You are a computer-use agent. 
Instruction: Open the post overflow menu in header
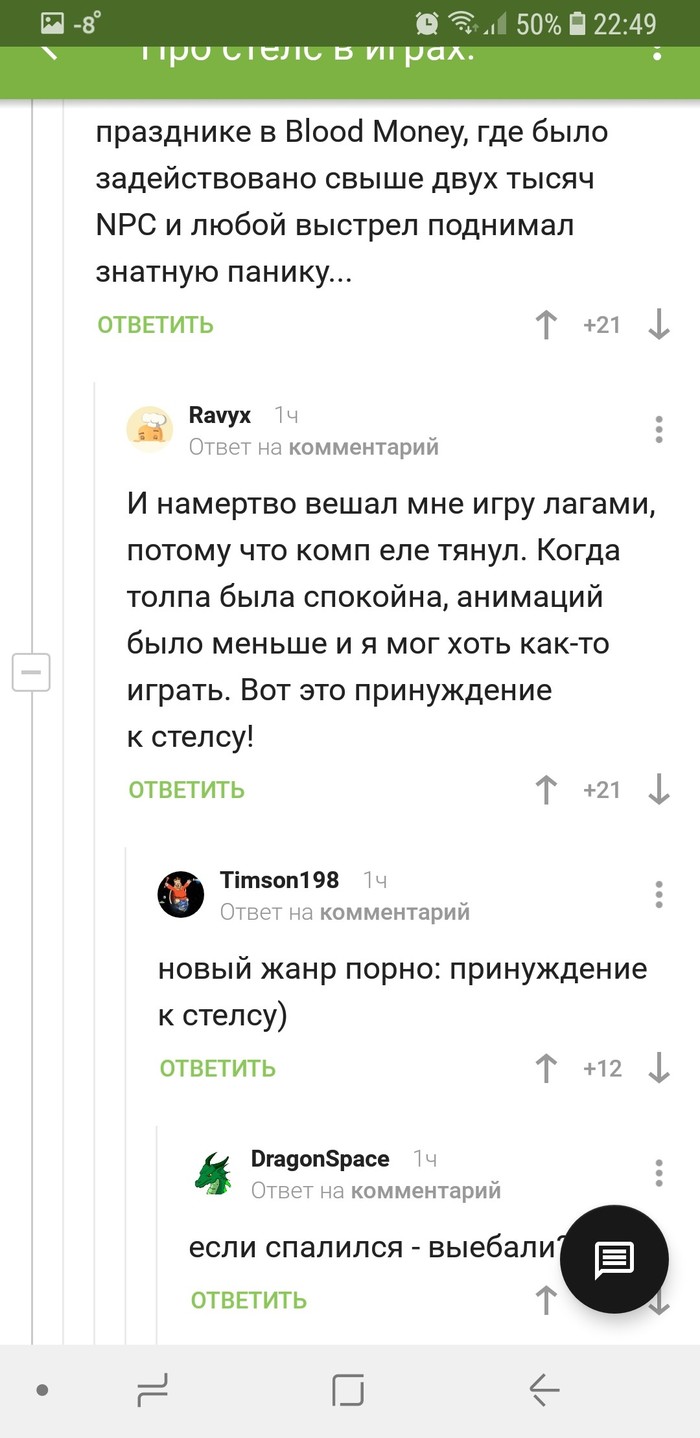pos(657,50)
